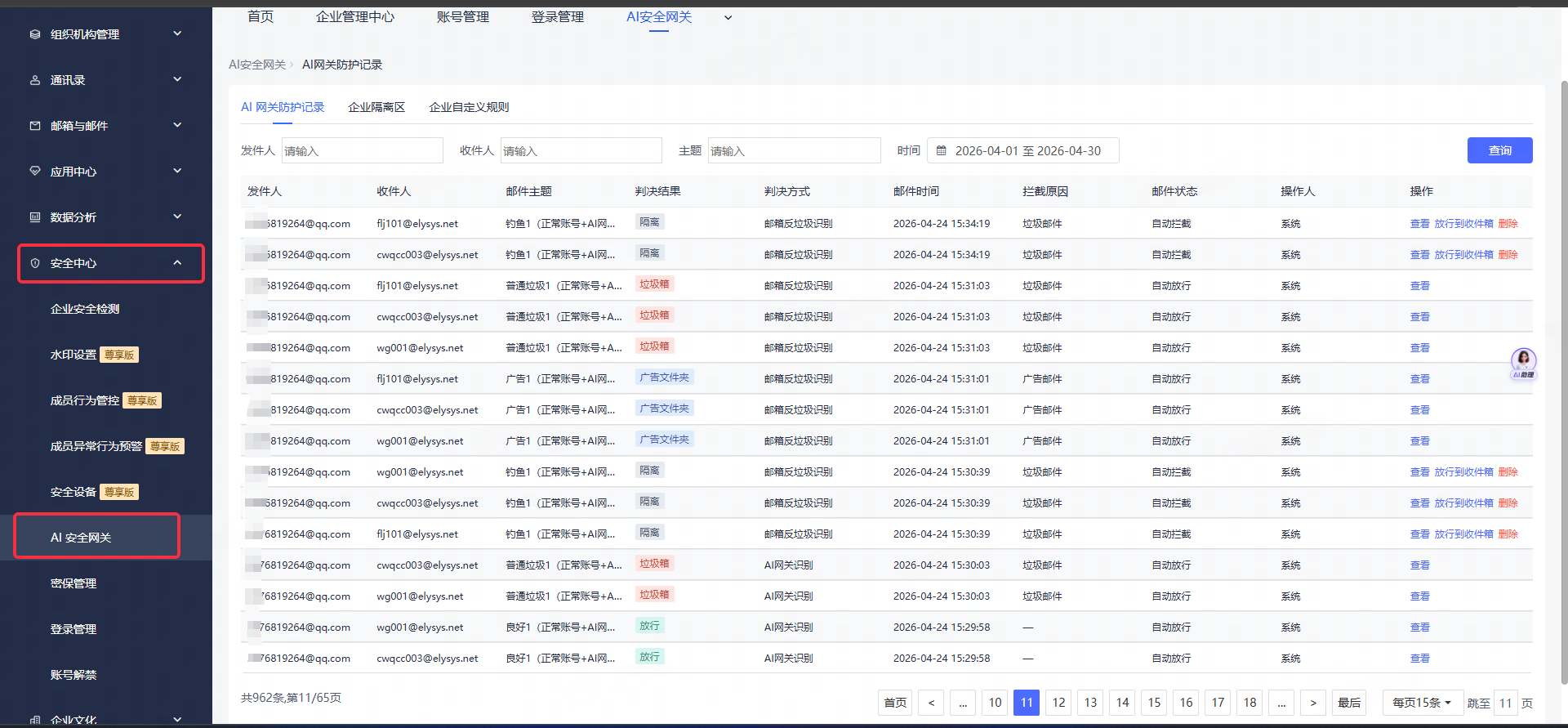The height and width of the screenshot is (728, 1568).
Task: Select AI安全网关 top tab
Action: [x=659, y=16]
